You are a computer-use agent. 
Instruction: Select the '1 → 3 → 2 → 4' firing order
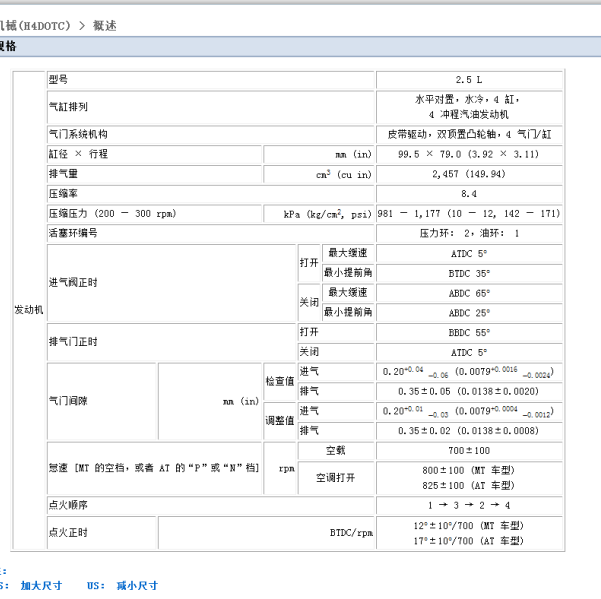pos(469,505)
